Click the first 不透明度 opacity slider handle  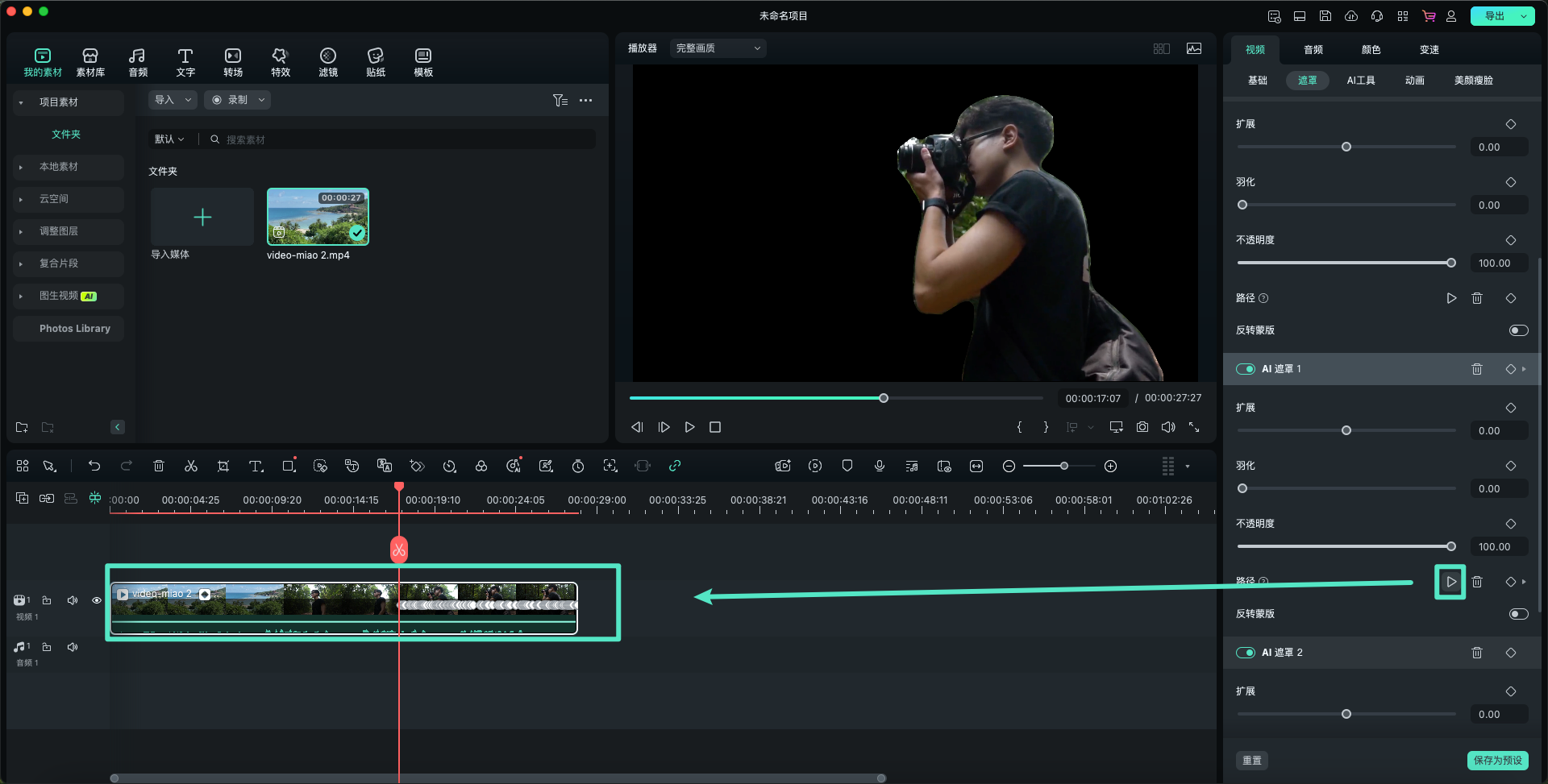(1451, 263)
